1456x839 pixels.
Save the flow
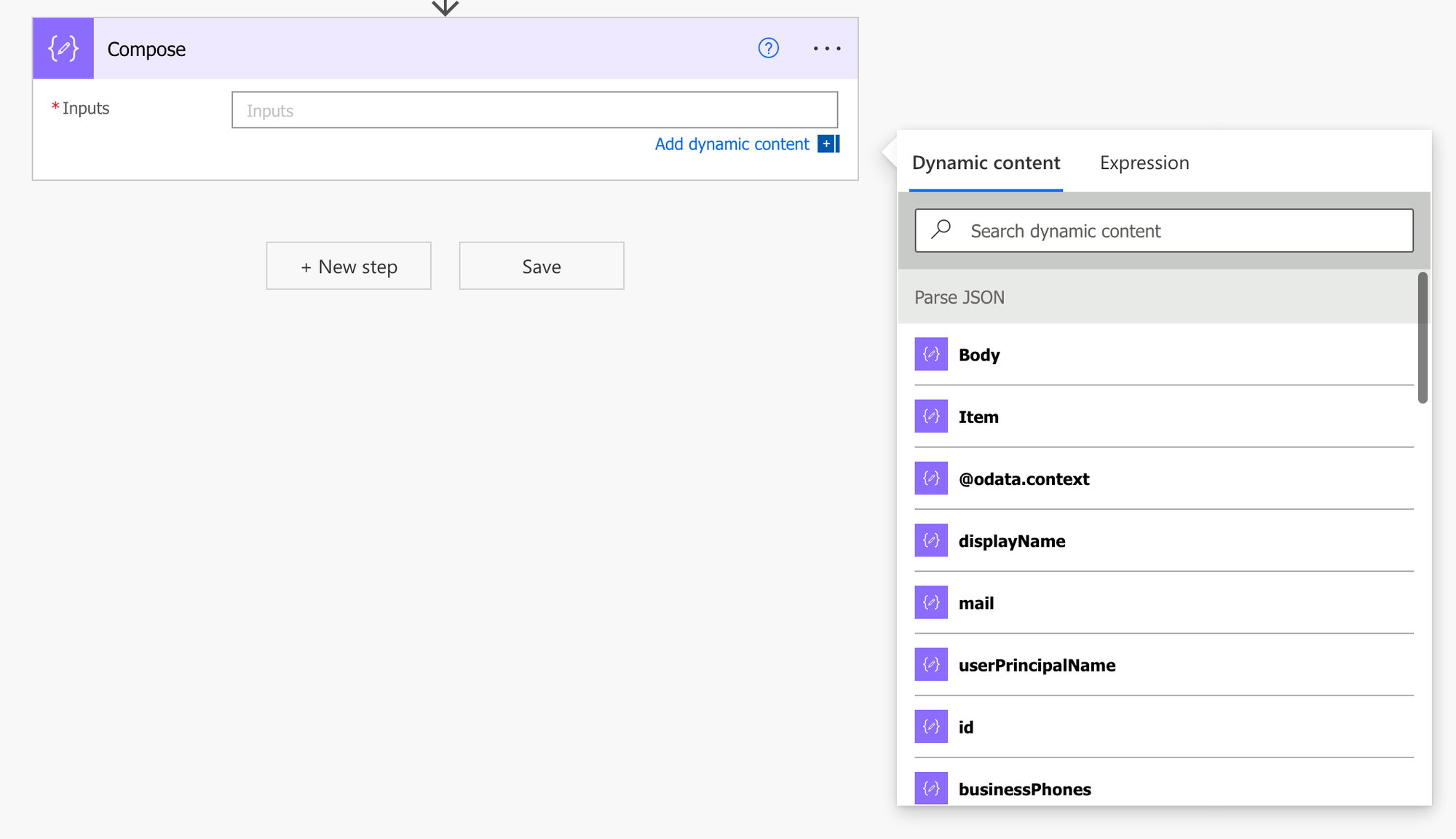(x=541, y=265)
